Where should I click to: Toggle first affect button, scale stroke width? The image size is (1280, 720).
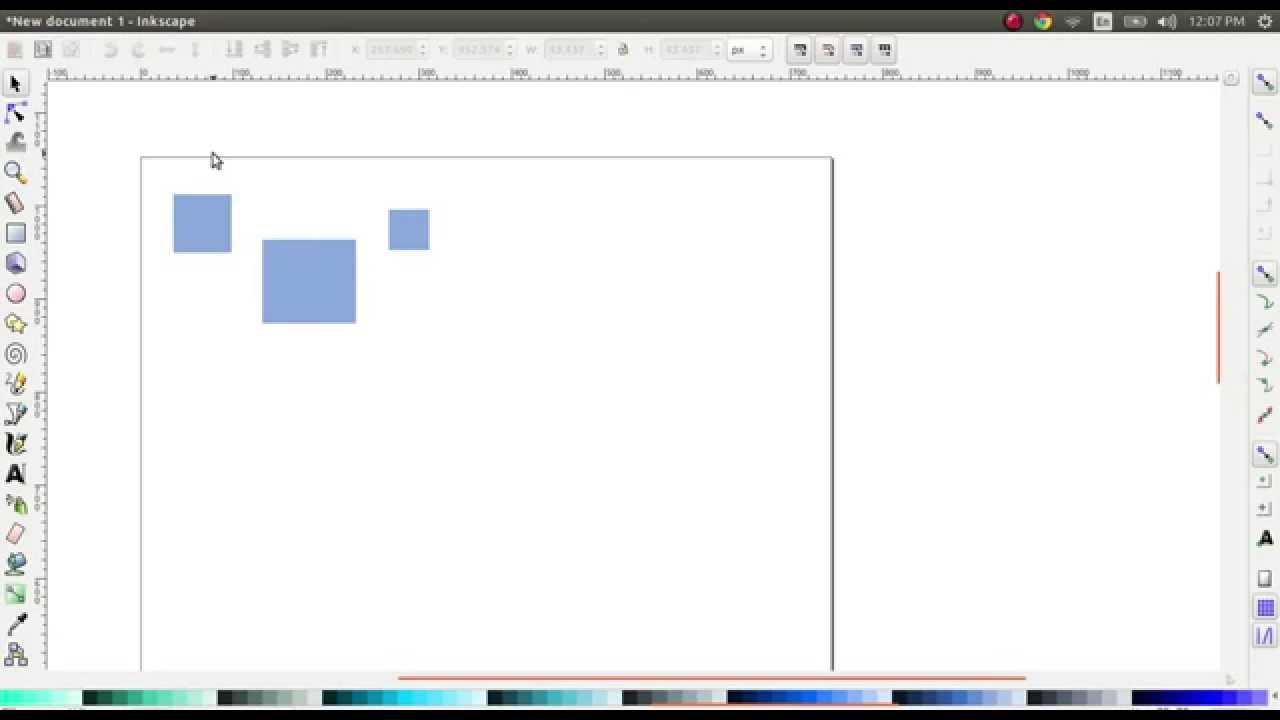(x=800, y=49)
